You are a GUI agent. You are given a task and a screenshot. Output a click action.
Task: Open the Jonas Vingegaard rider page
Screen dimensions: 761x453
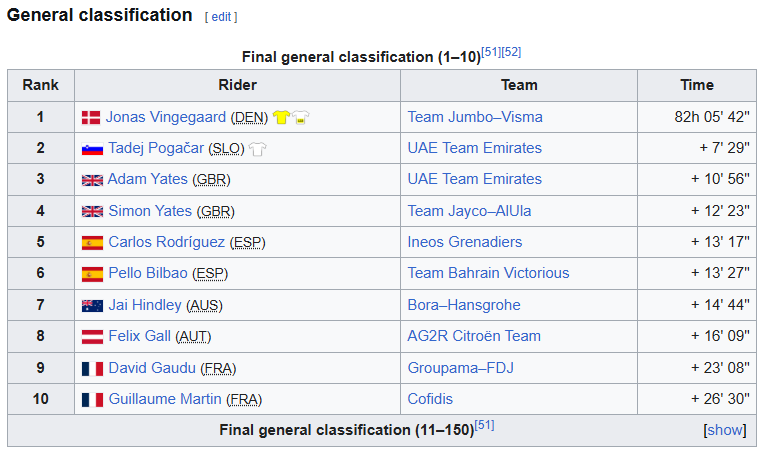point(166,117)
